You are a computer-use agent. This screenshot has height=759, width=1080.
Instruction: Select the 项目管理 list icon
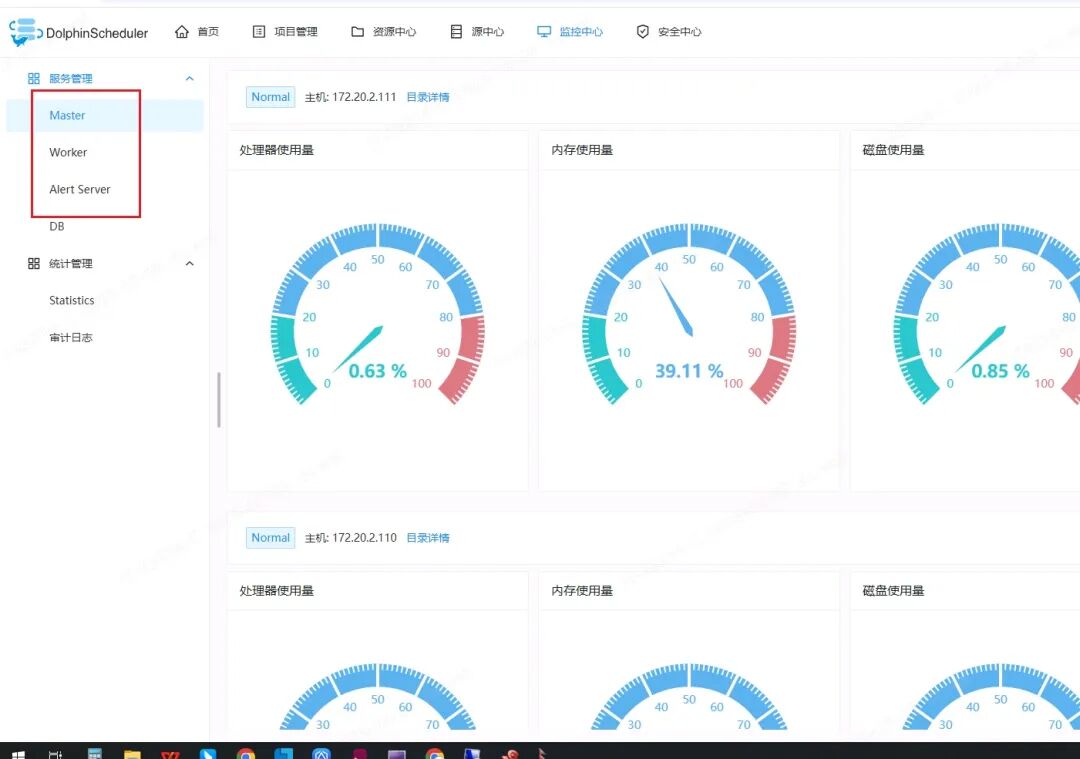[x=259, y=32]
